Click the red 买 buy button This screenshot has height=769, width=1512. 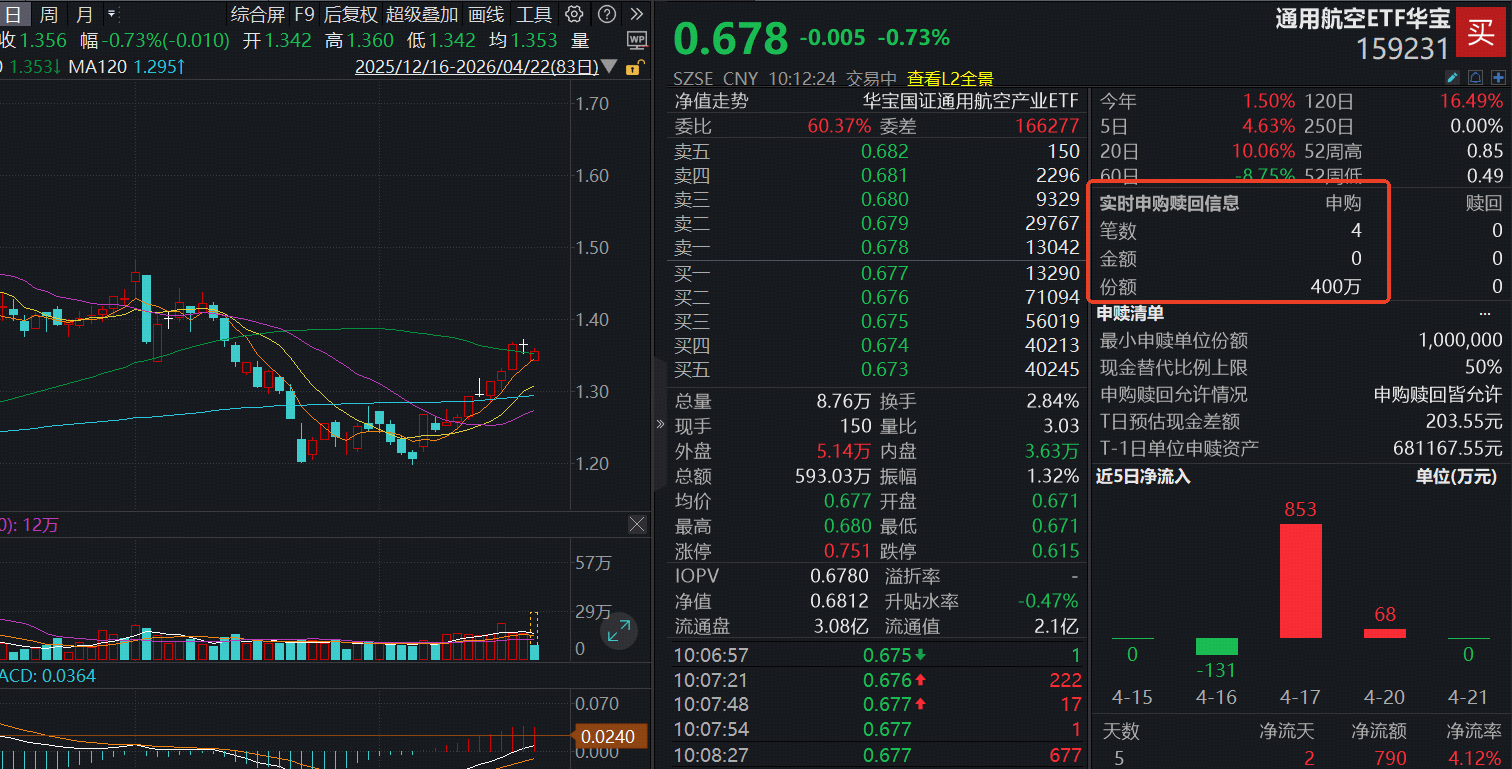[x=1481, y=33]
